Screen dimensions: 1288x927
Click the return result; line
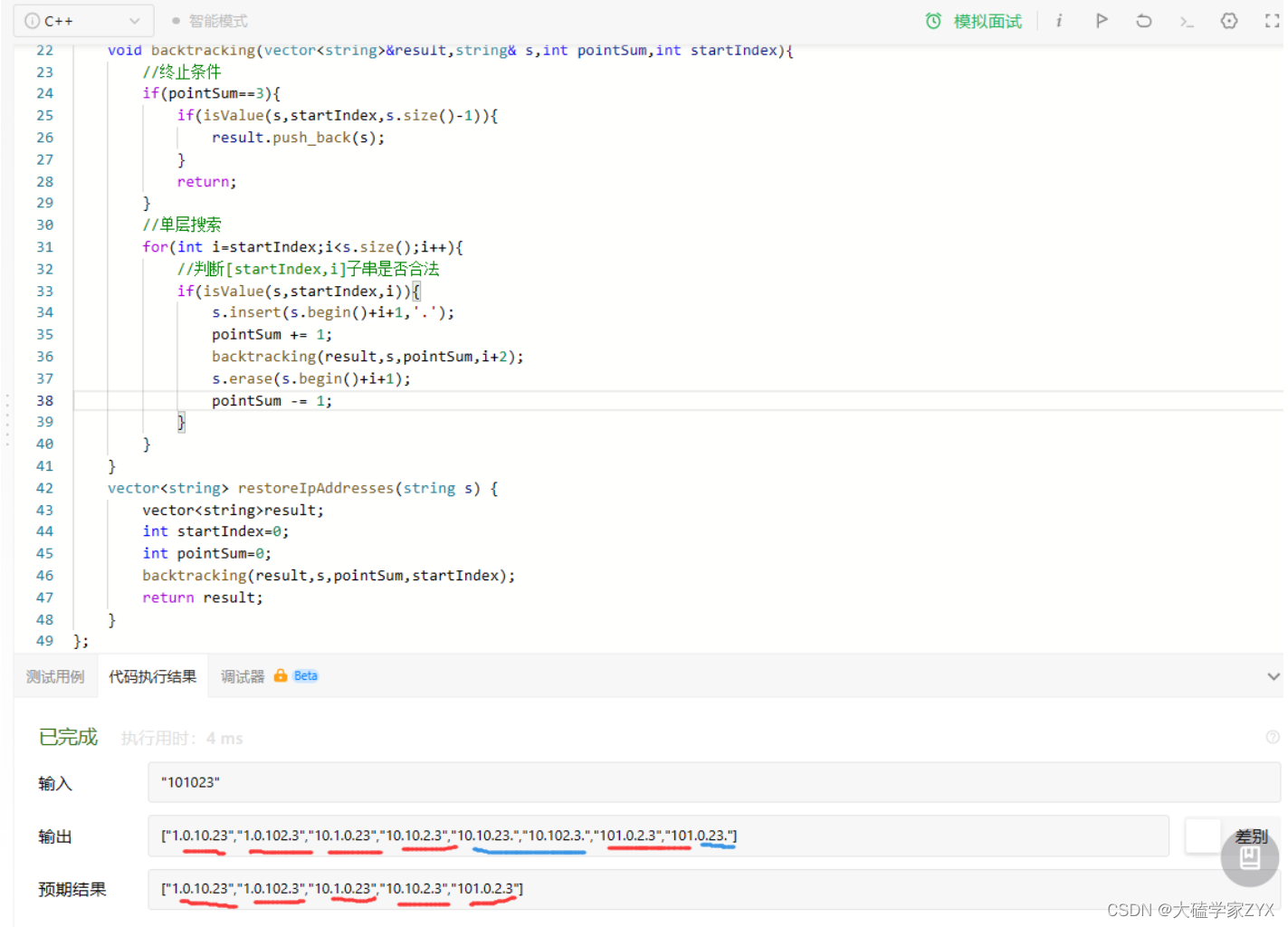click(202, 597)
